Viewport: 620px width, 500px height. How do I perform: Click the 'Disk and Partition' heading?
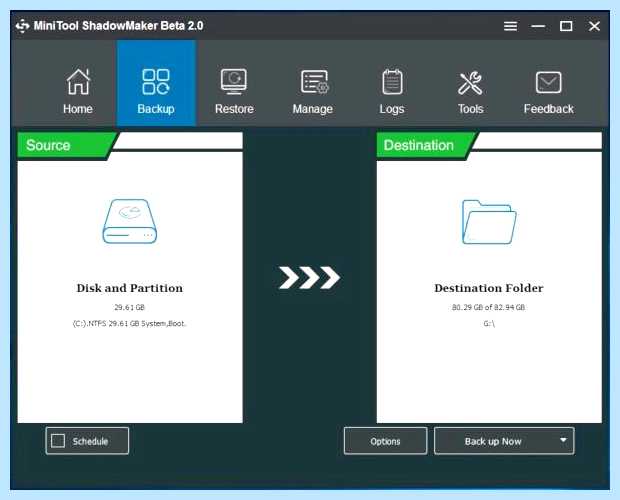click(130, 288)
